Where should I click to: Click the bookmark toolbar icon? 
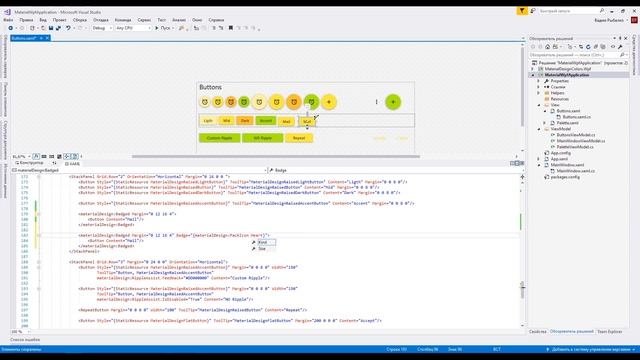click(231, 28)
